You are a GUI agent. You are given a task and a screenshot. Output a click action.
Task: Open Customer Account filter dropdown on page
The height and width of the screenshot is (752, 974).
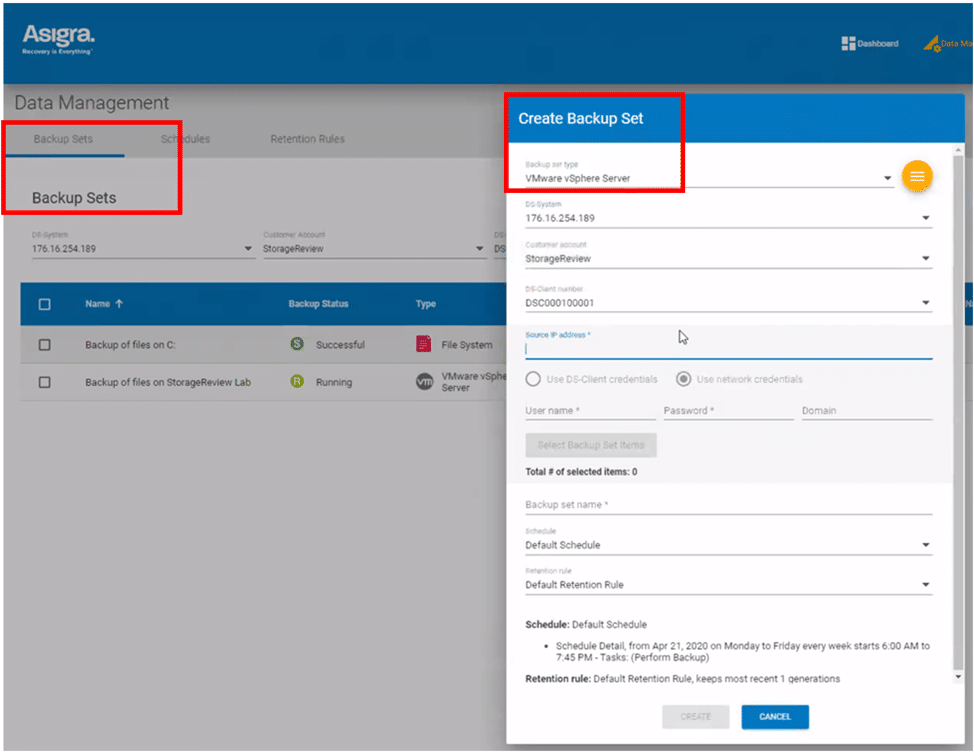click(374, 248)
